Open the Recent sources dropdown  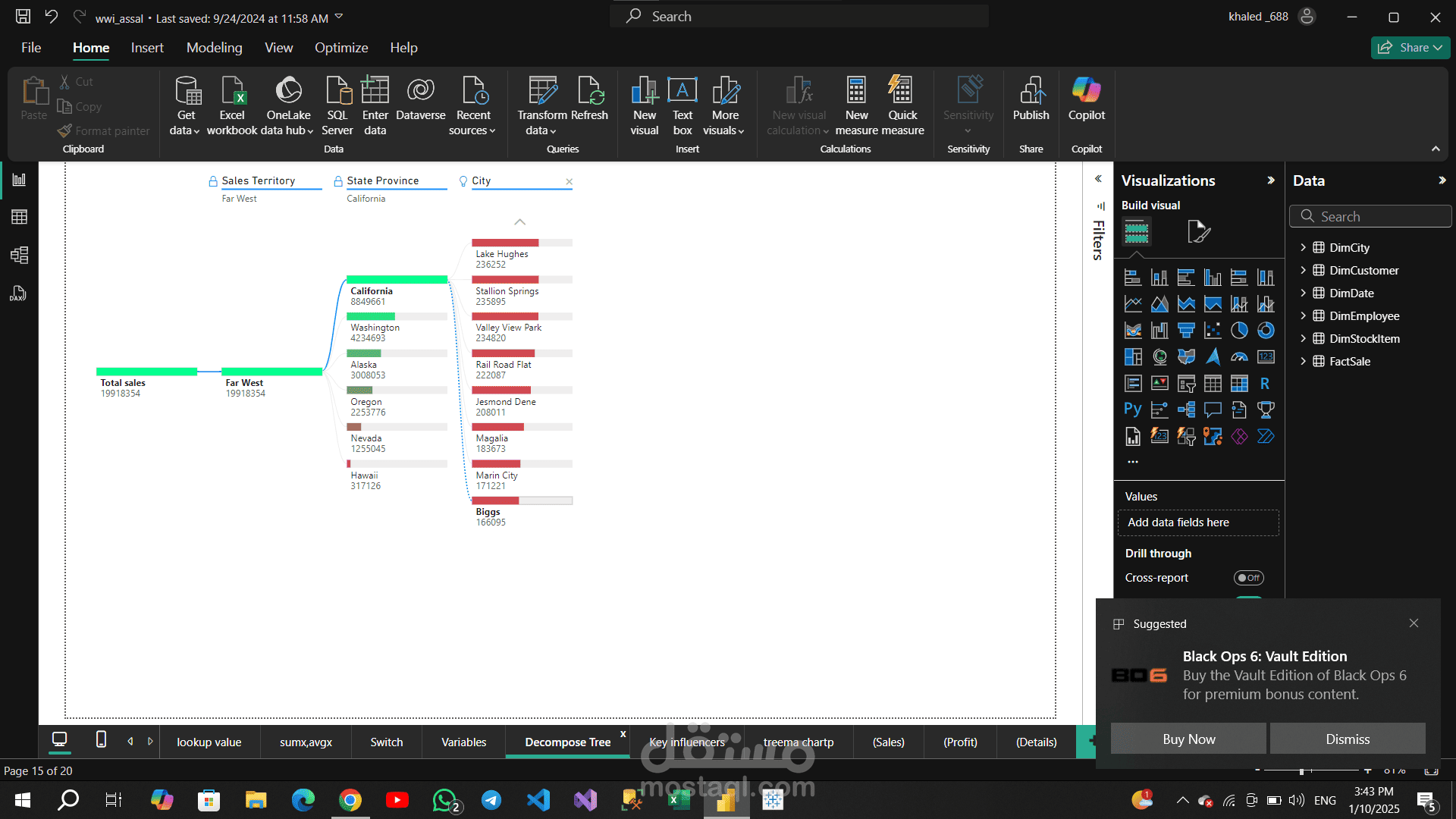click(472, 106)
